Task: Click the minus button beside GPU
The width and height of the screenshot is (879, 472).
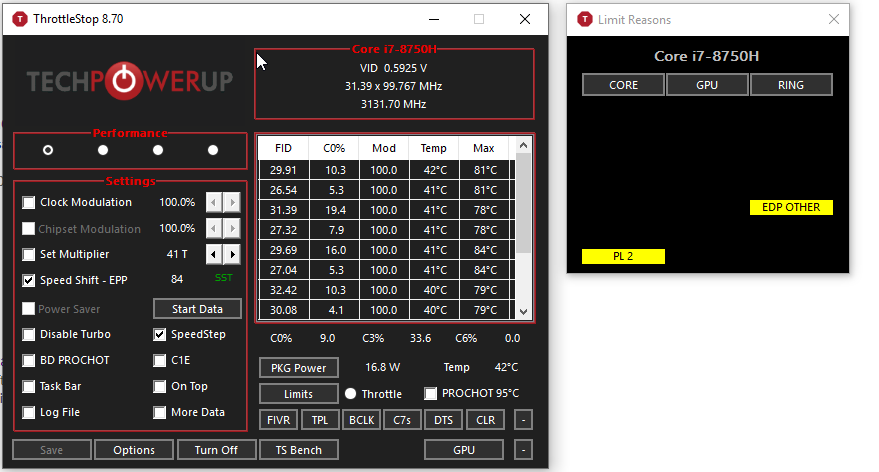Action: (524, 450)
